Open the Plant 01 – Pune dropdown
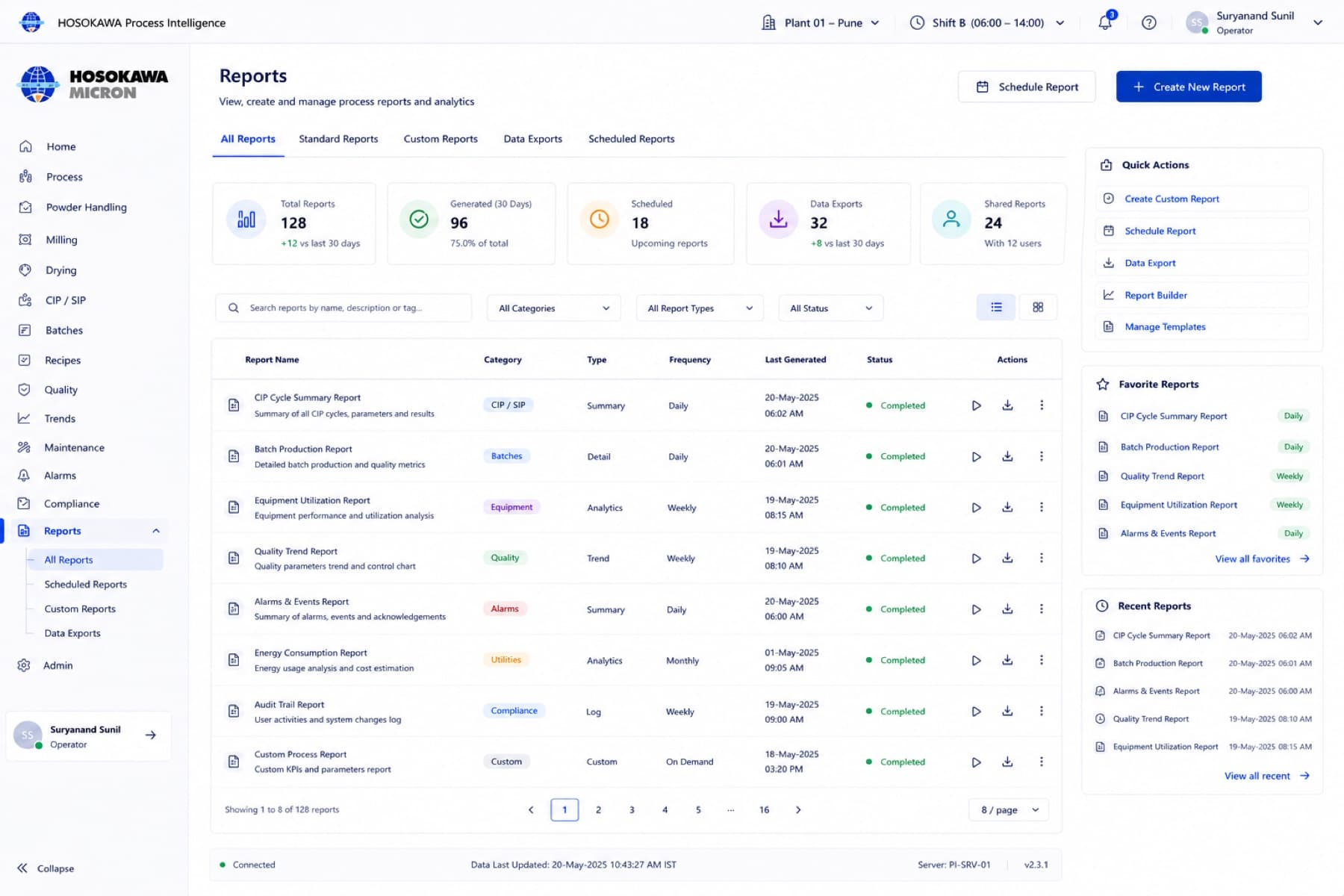Image resolution: width=1344 pixels, height=896 pixels. tap(820, 23)
